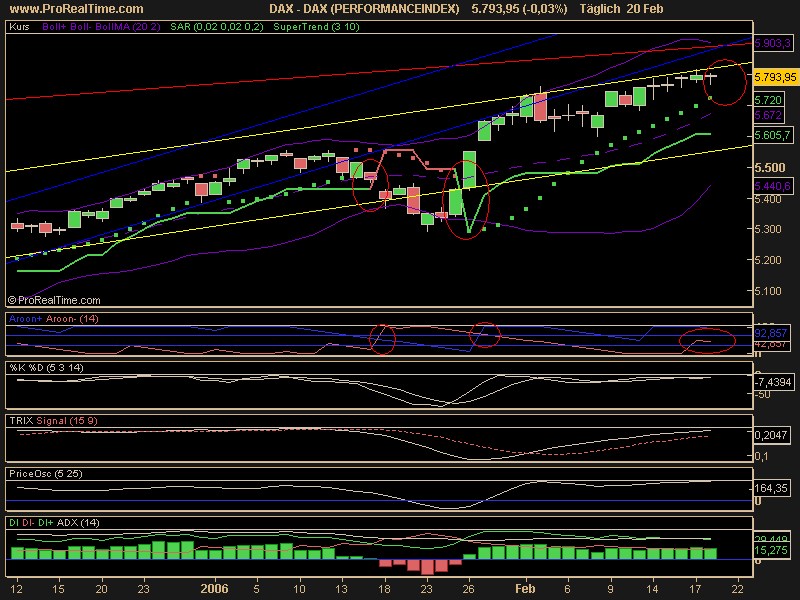Viewport: 800px width, 600px height.
Task: Select the PriceOsc (5 25) panel label
Action: click(x=45, y=474)
